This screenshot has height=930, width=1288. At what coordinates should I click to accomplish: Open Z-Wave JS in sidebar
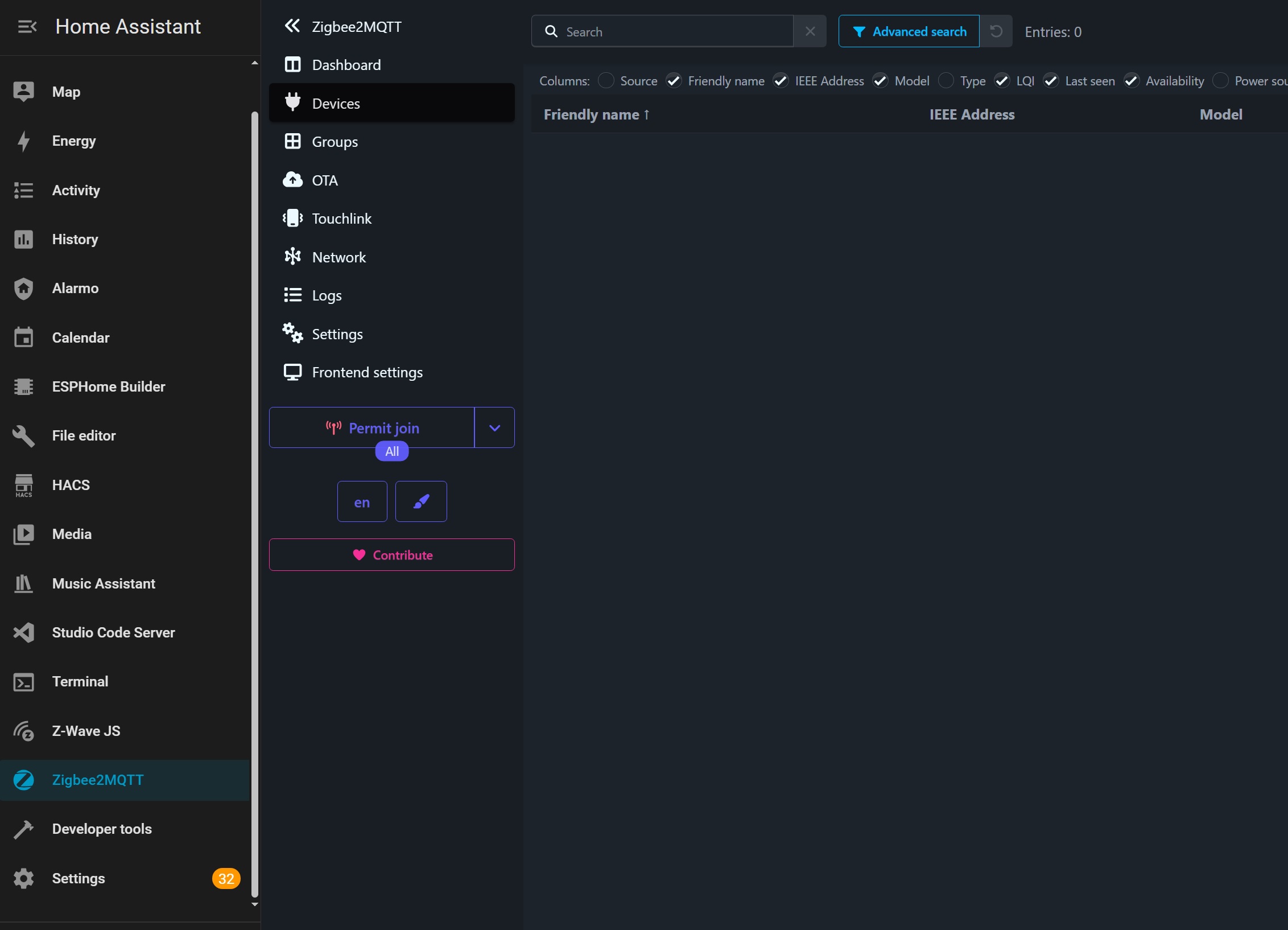click(86, 731)
